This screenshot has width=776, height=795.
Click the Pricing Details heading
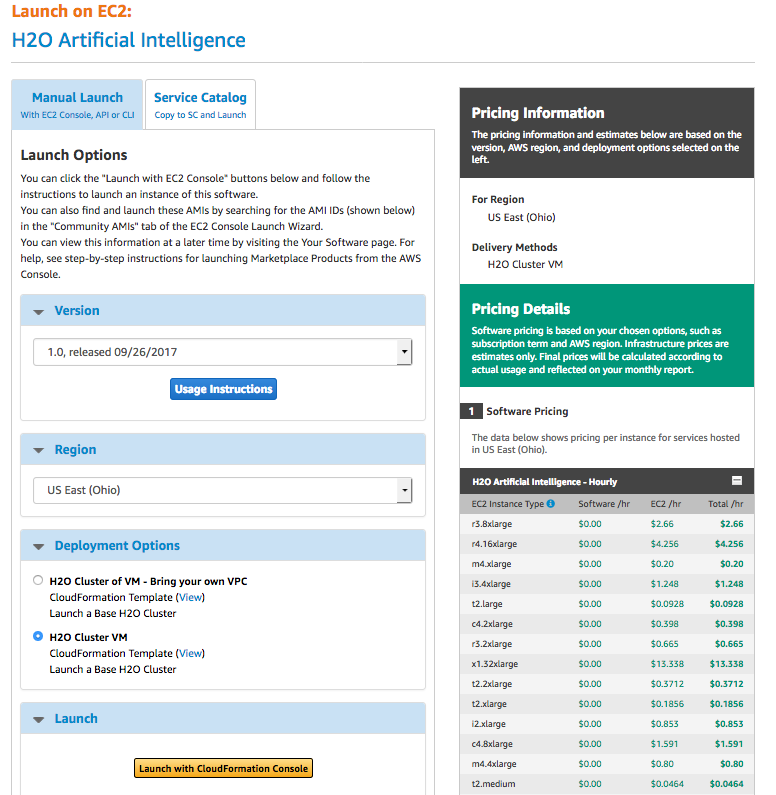point(521,309)
